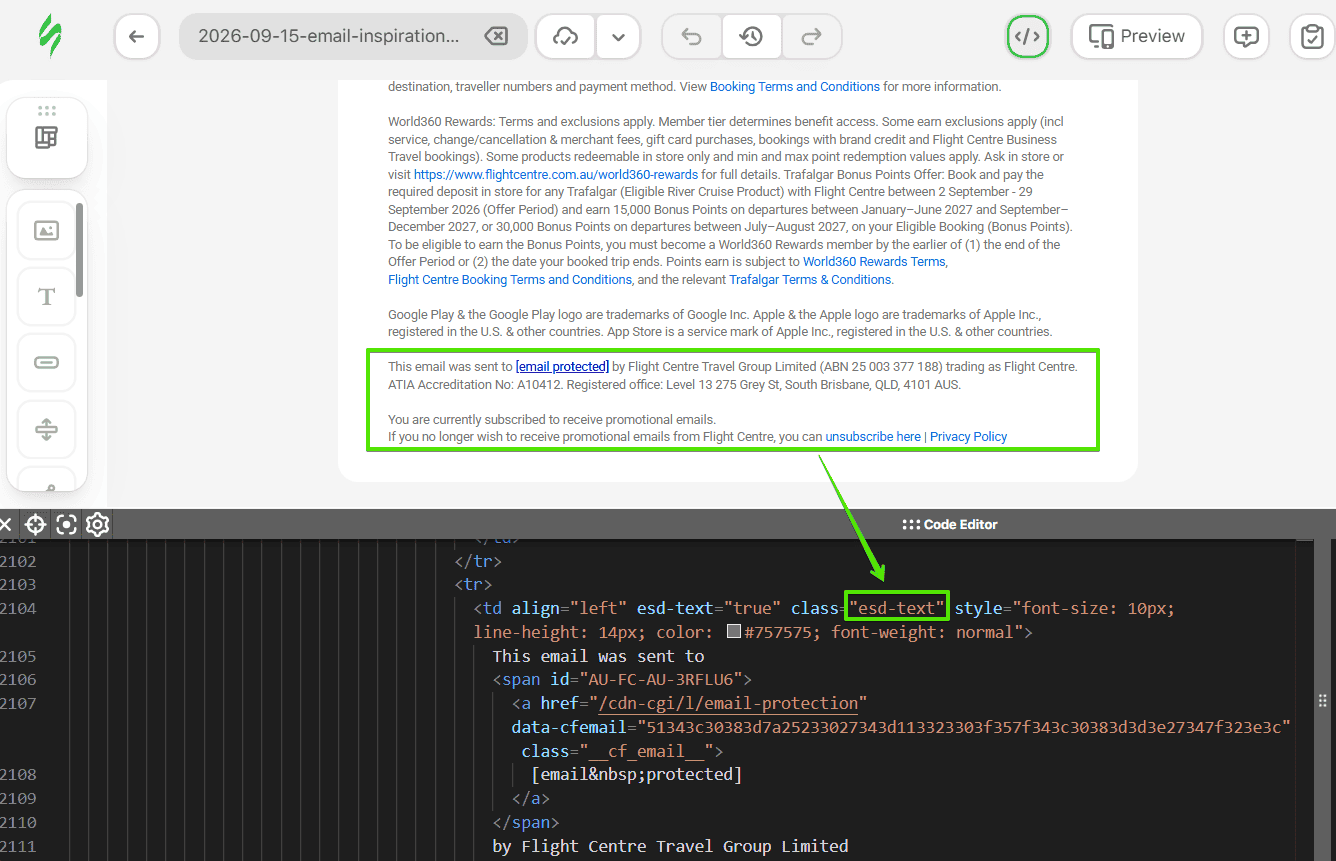Click the Stripo lightning logo
This screenshot has width=1336, height=861.
pos(49,37)
